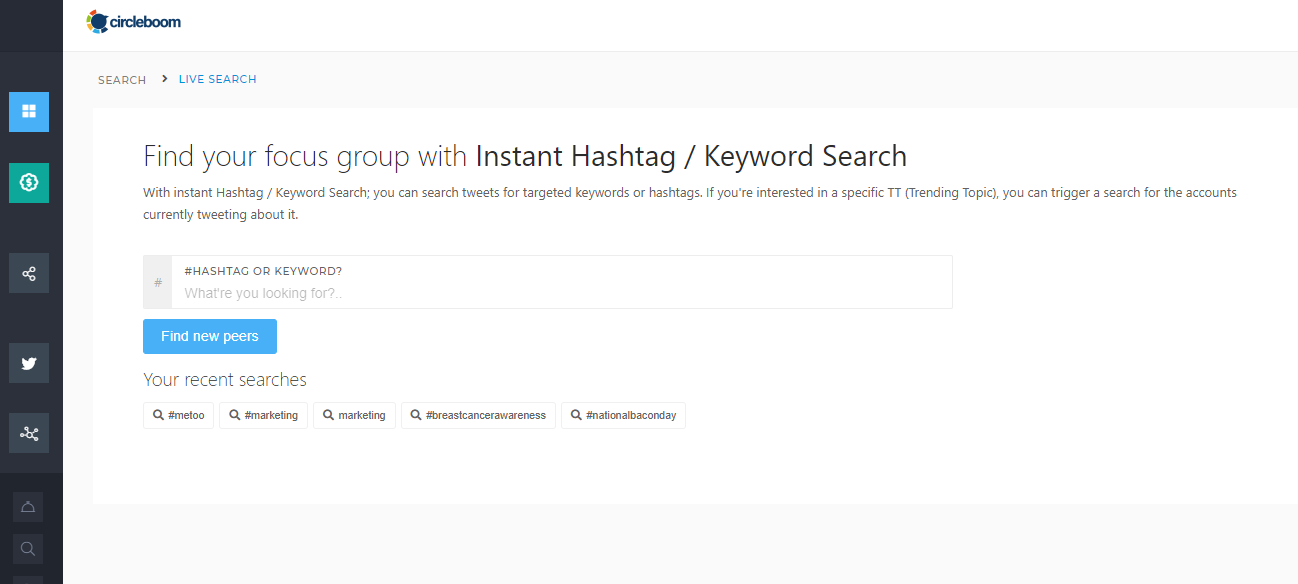Click the breadcrumb chevron separator

[164, 79]
